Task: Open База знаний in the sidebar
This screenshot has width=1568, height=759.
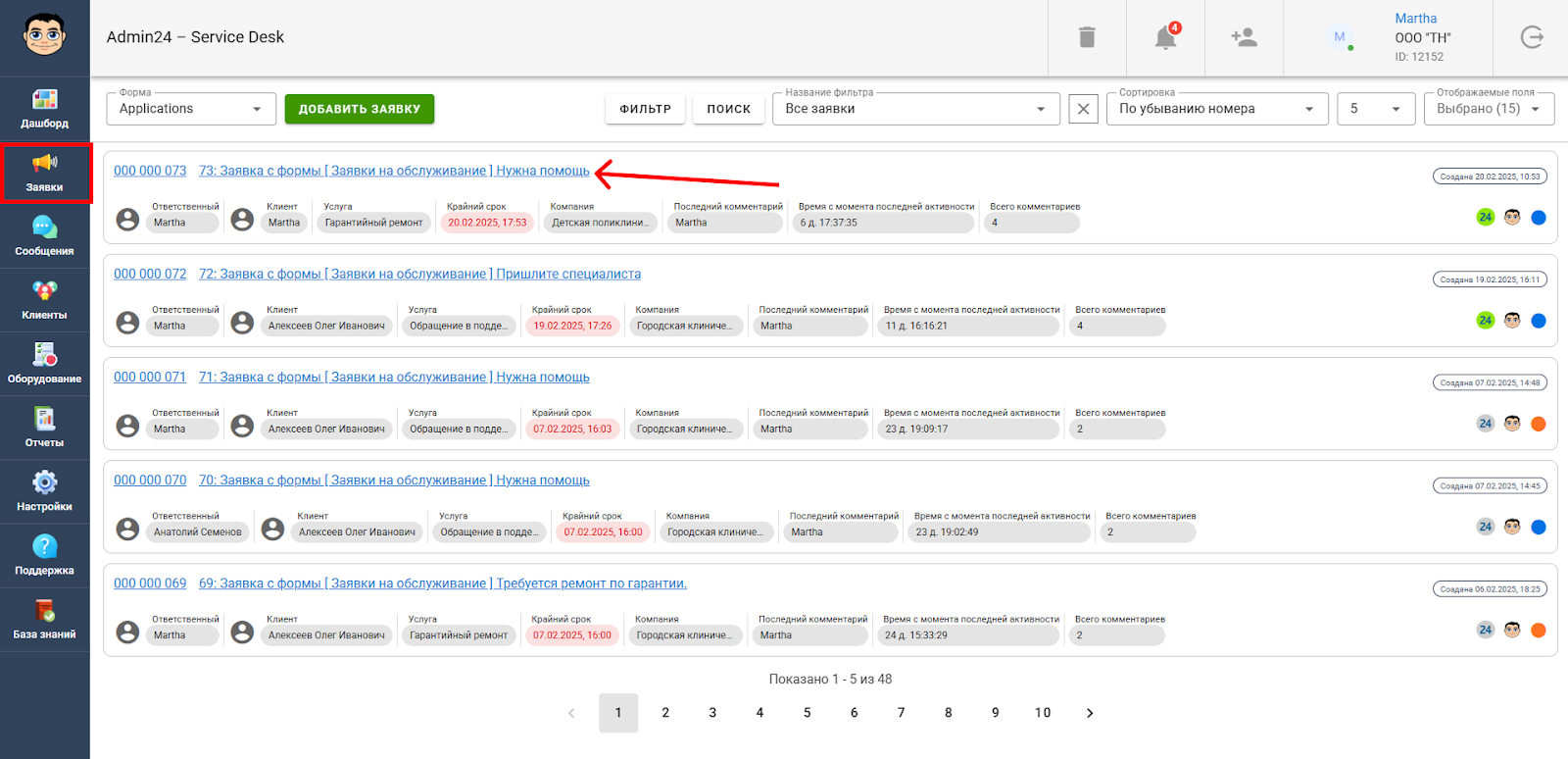Action: click(44, 620)
